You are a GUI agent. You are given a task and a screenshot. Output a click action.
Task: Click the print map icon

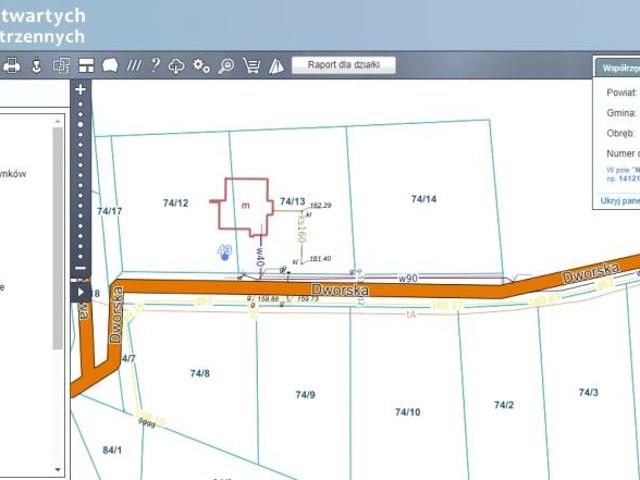pyautogui.click(x=12, y=66)
